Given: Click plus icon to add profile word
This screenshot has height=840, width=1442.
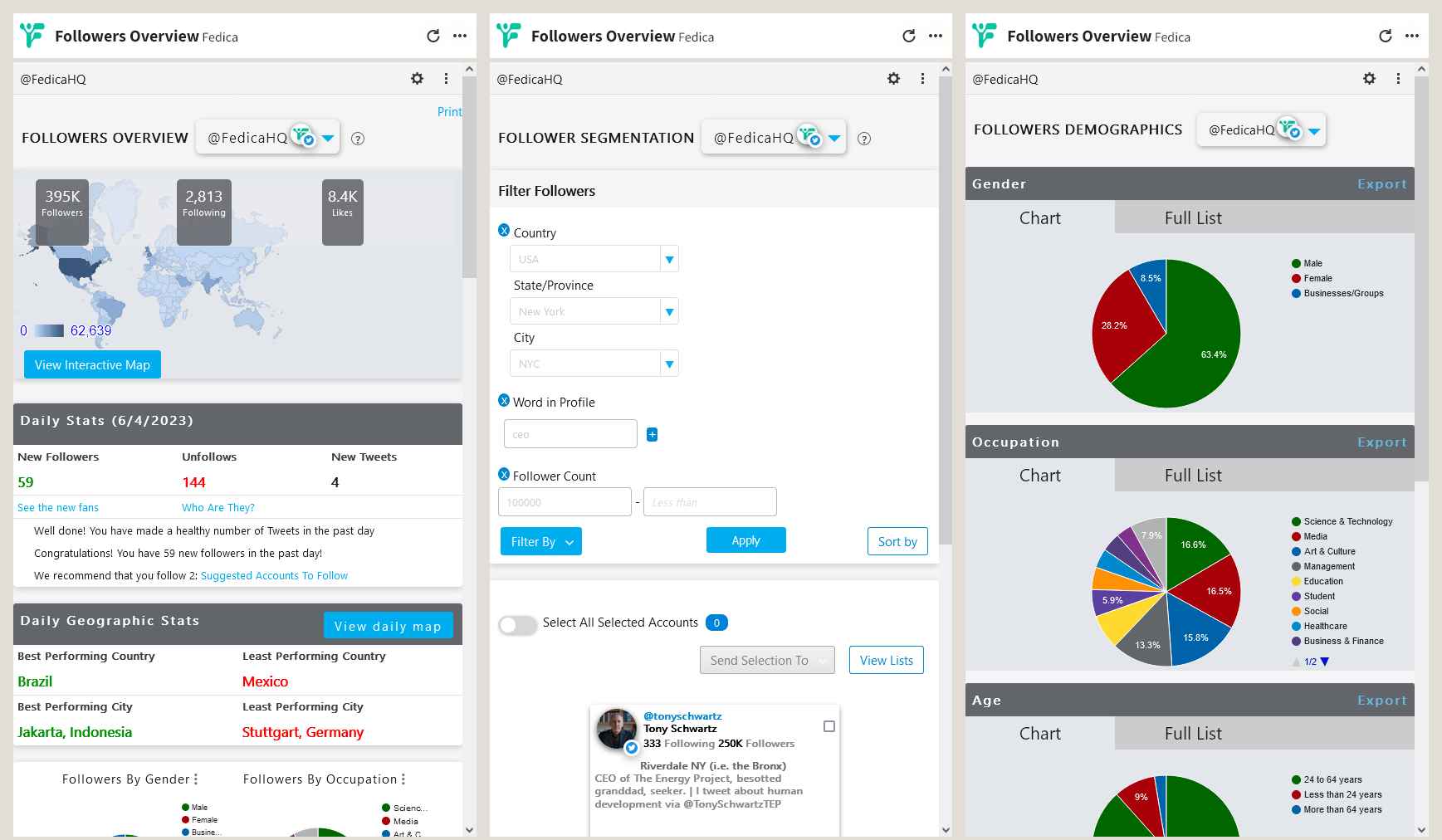Looking at the screenshot, I should point(652,434).
